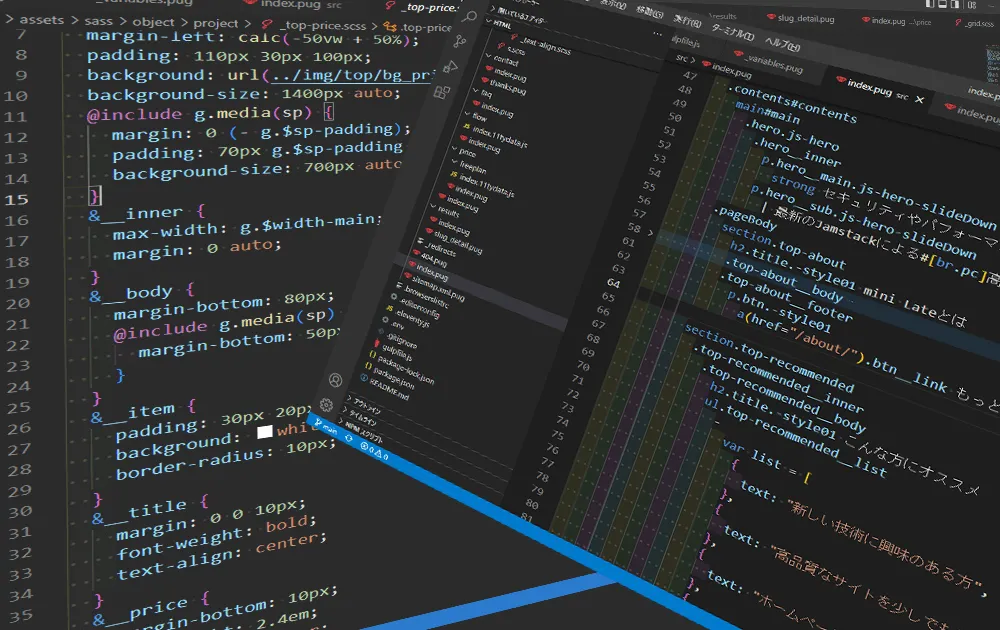1000x630 pixels.
Task: Open the Search icon in activity bar
Action: 468,14
